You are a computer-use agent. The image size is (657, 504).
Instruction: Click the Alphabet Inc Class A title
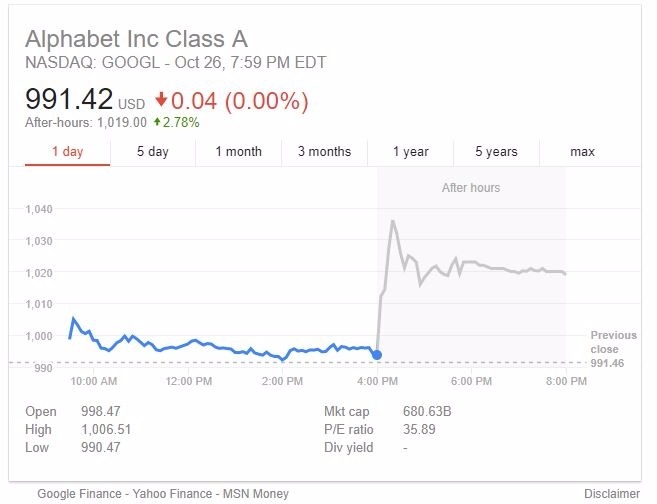(136, 40)
